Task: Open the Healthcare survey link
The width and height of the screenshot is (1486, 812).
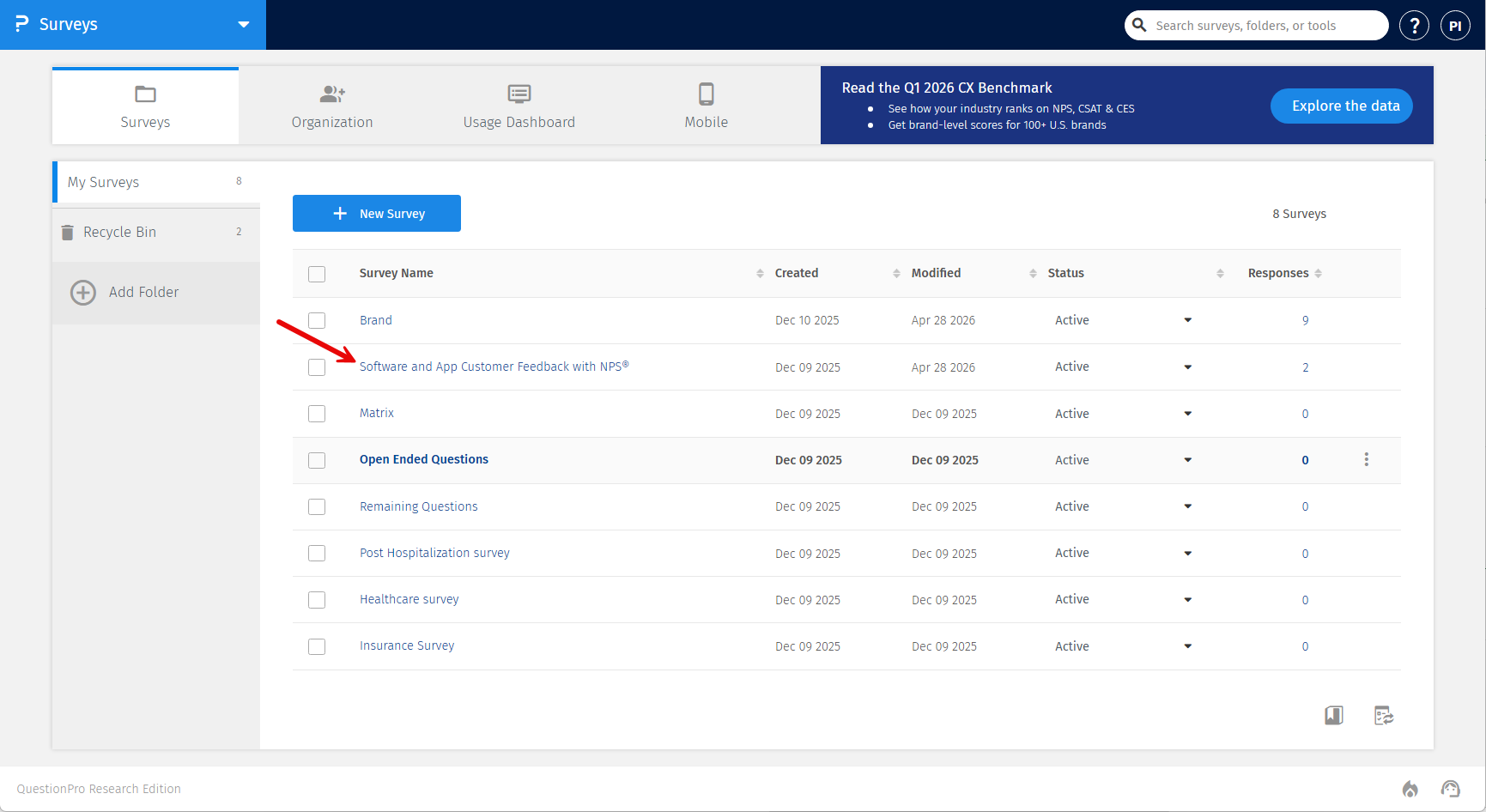Action: [409, 599]
